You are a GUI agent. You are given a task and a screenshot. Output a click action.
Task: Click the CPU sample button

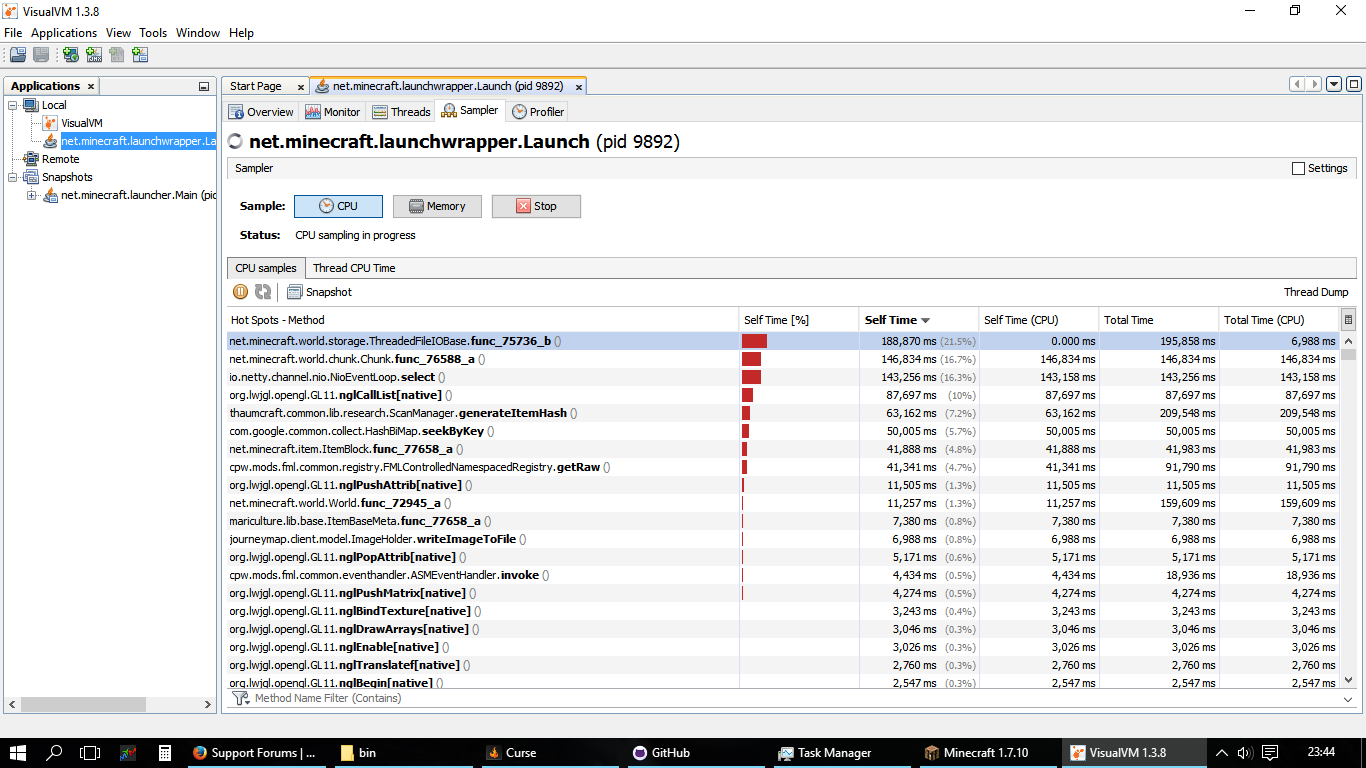point(338,206)
